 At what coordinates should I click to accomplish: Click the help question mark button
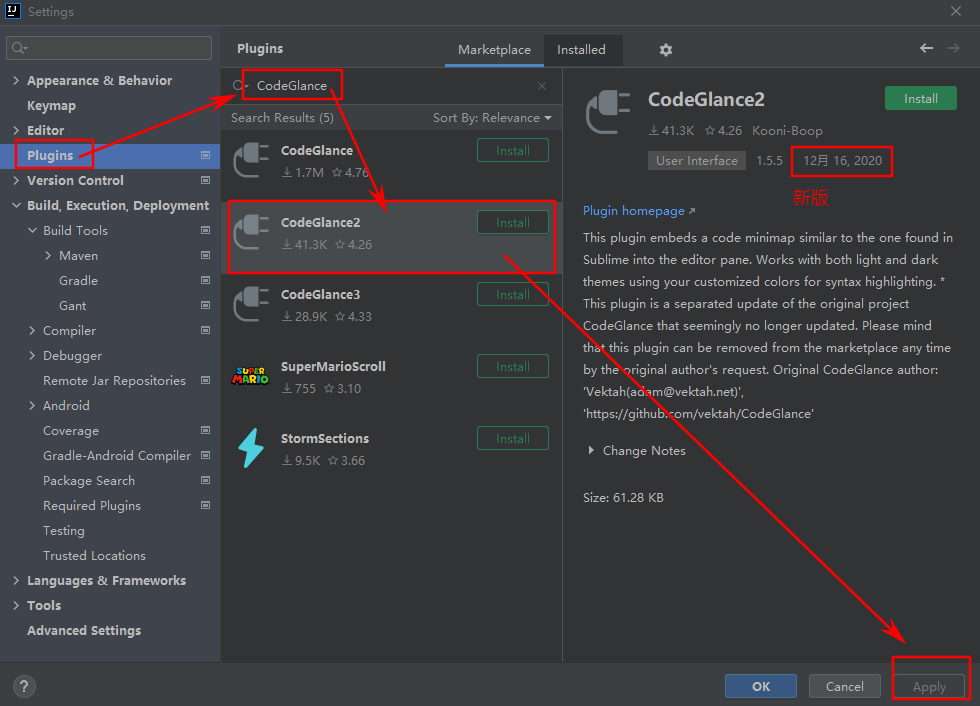click(x=24, y=686)
